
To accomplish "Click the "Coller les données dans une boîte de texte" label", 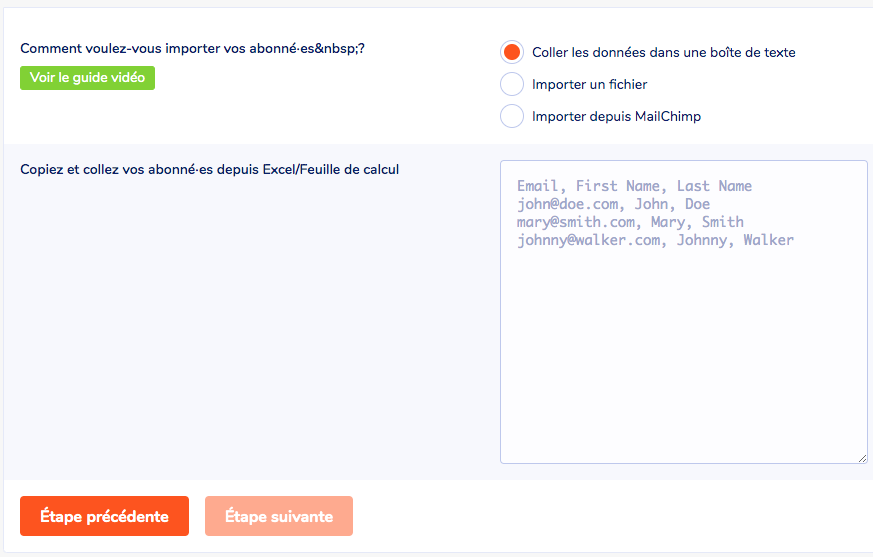I will 663,52.
